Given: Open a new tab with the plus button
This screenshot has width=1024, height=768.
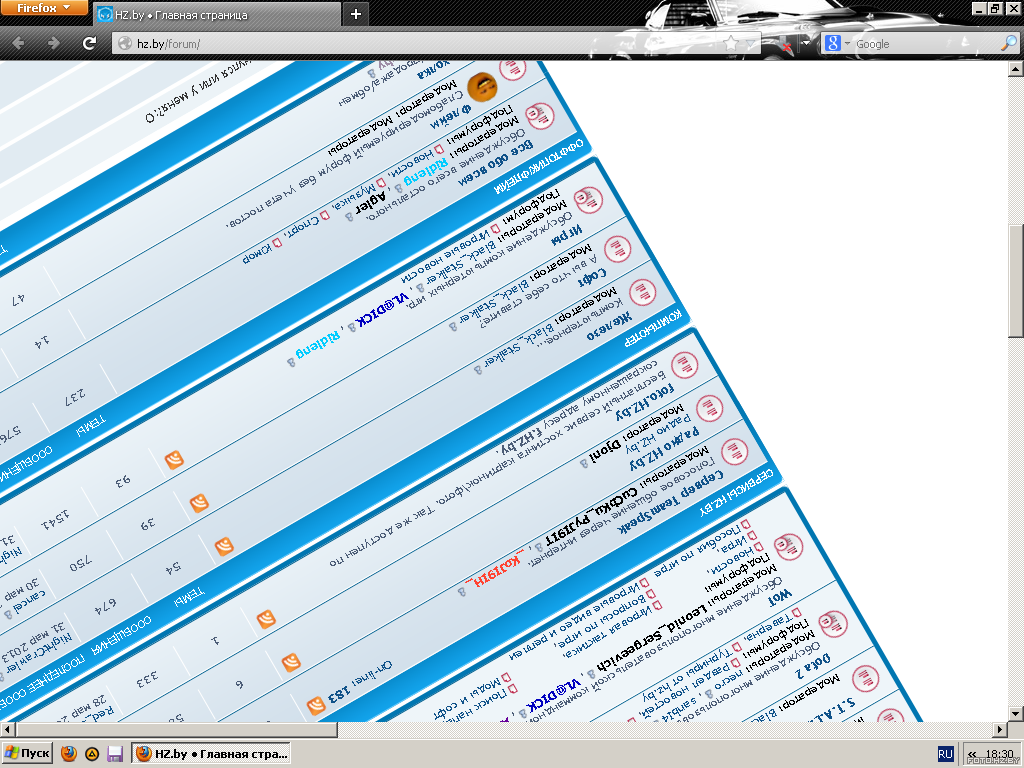Looking at the screenshot, I should click(x=356, y=14).
